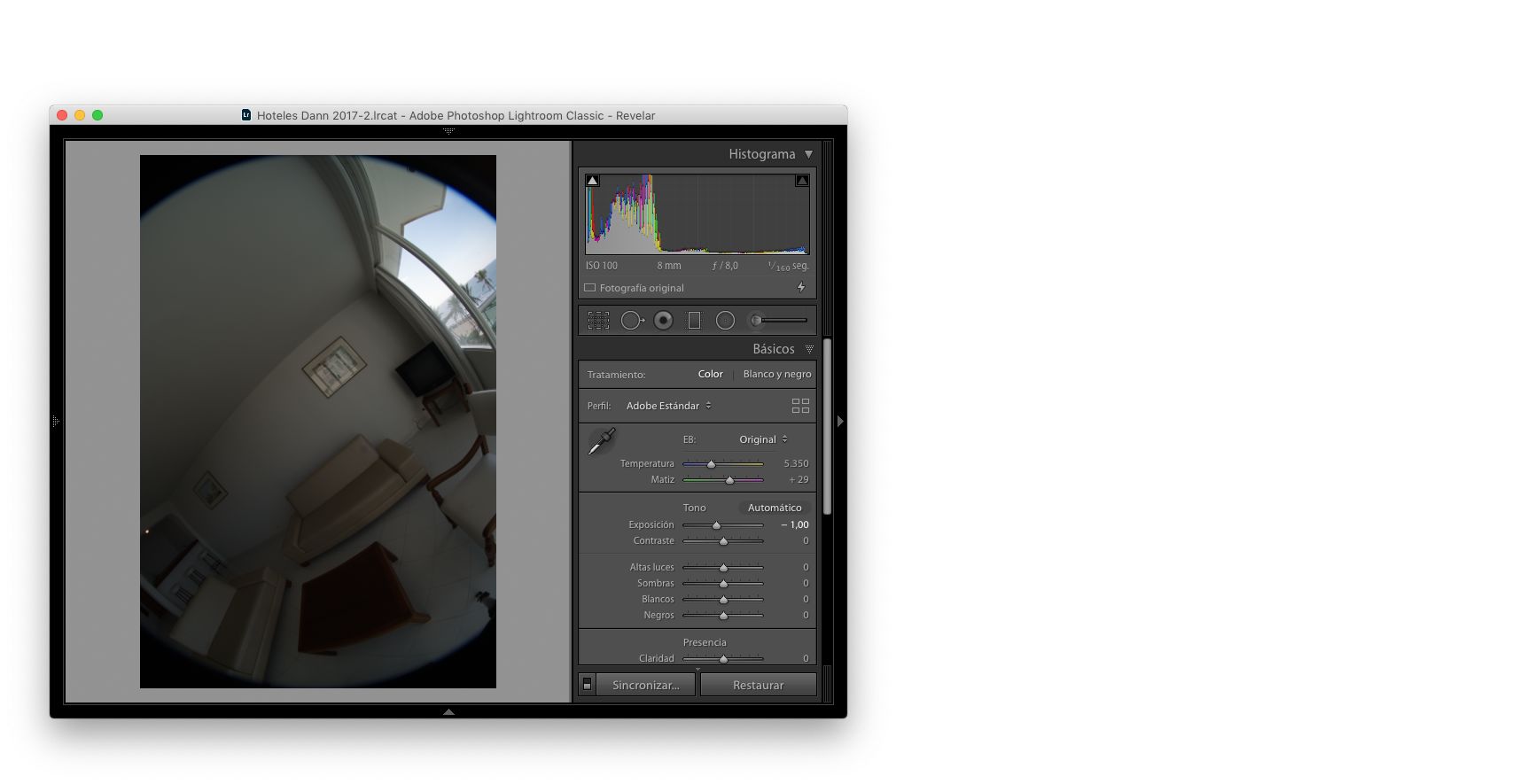Select the Color treatment option
Viewport: 1535px width, 784px height.
click(710, 374)
